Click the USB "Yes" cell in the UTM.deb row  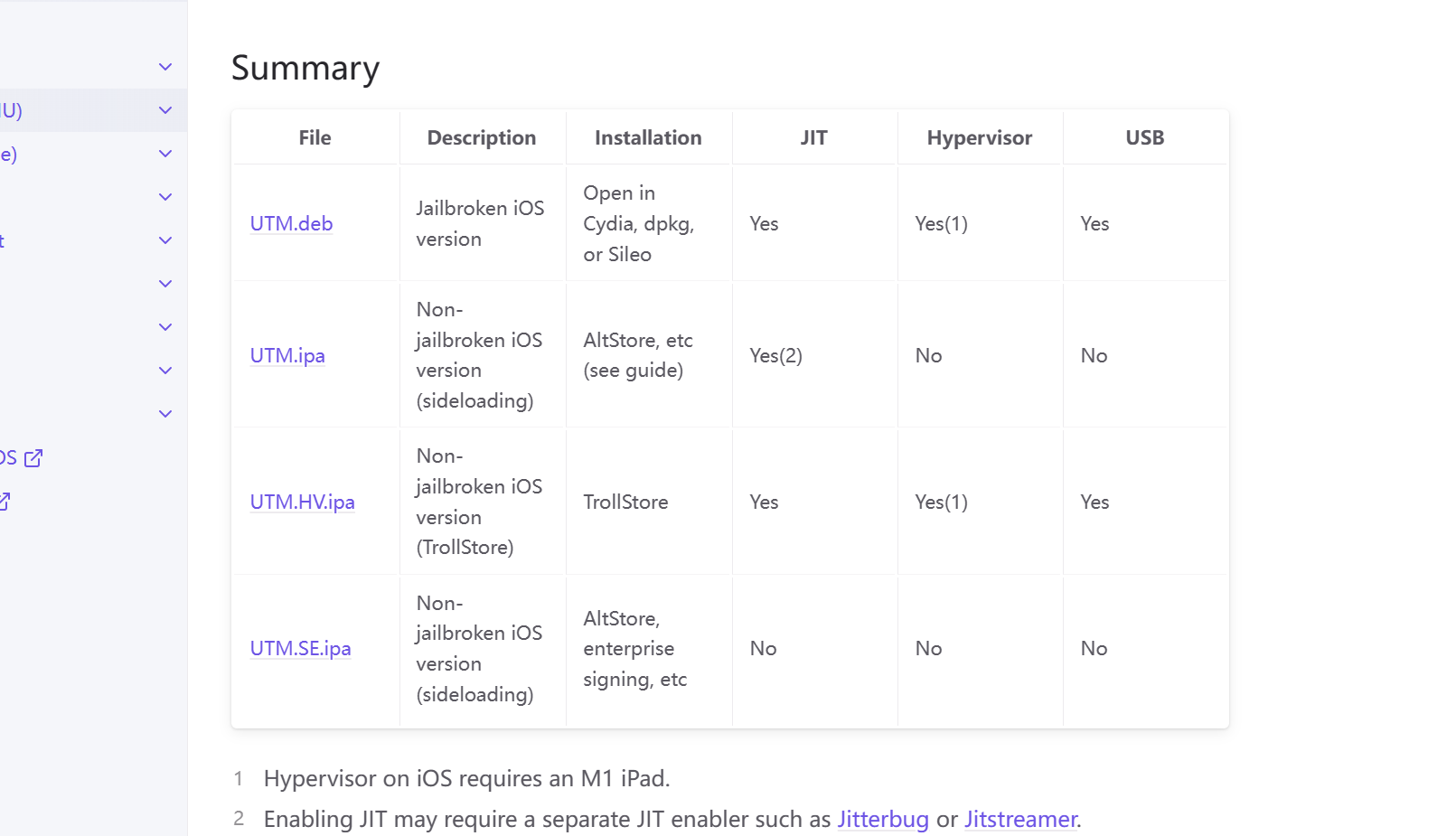point(1145,223)
